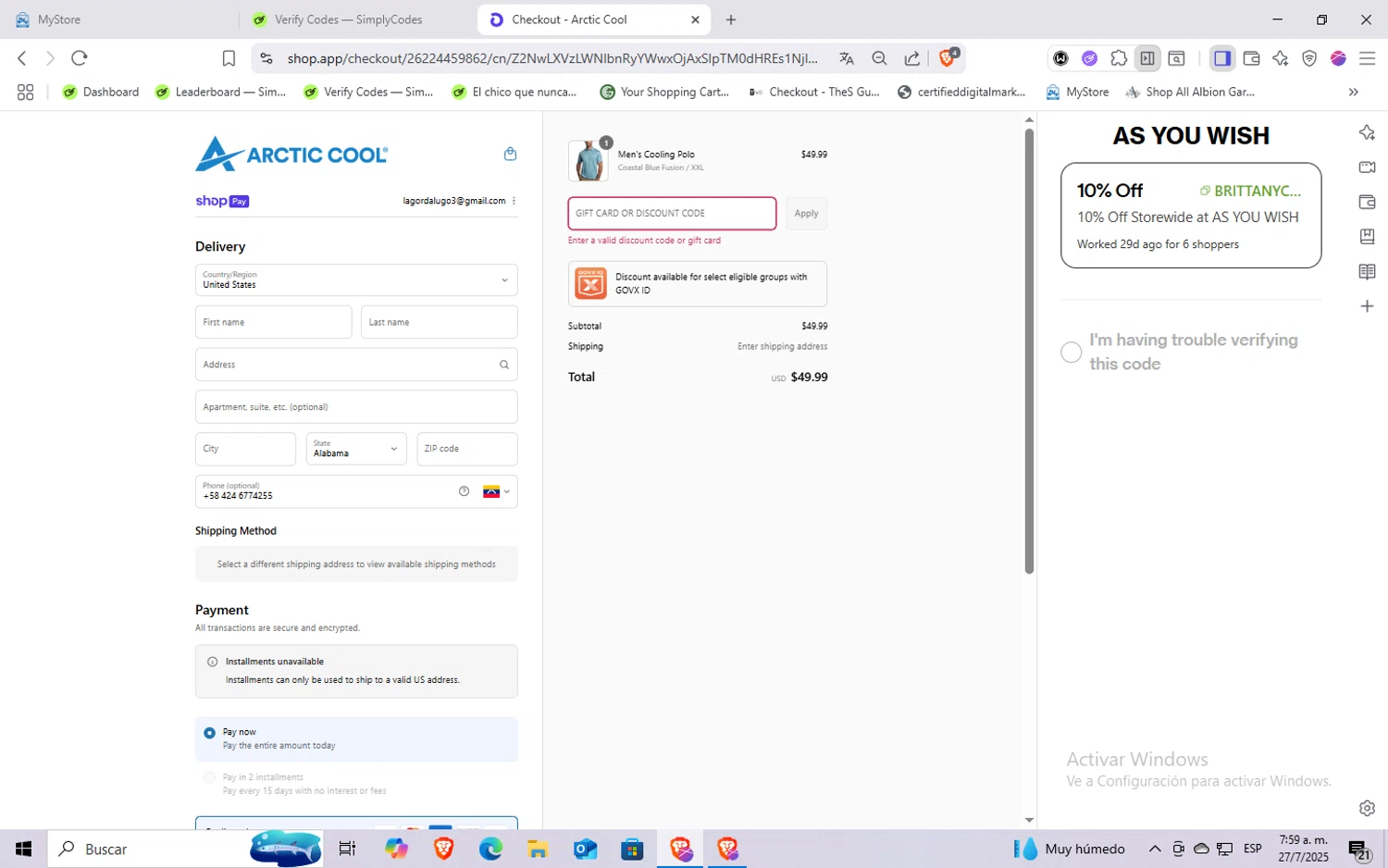Click the City field

point(245,449)
